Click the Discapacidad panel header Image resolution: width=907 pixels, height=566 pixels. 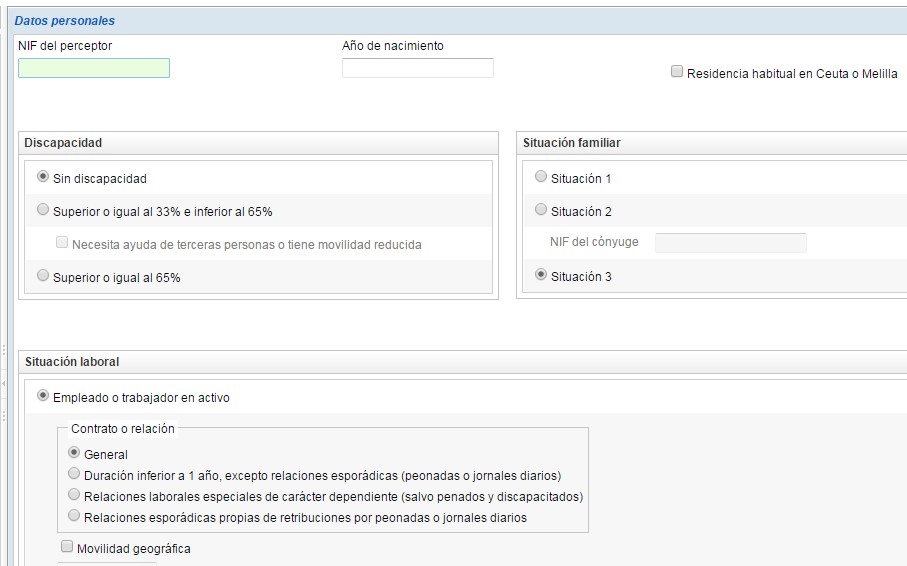[x=63, y=143]
